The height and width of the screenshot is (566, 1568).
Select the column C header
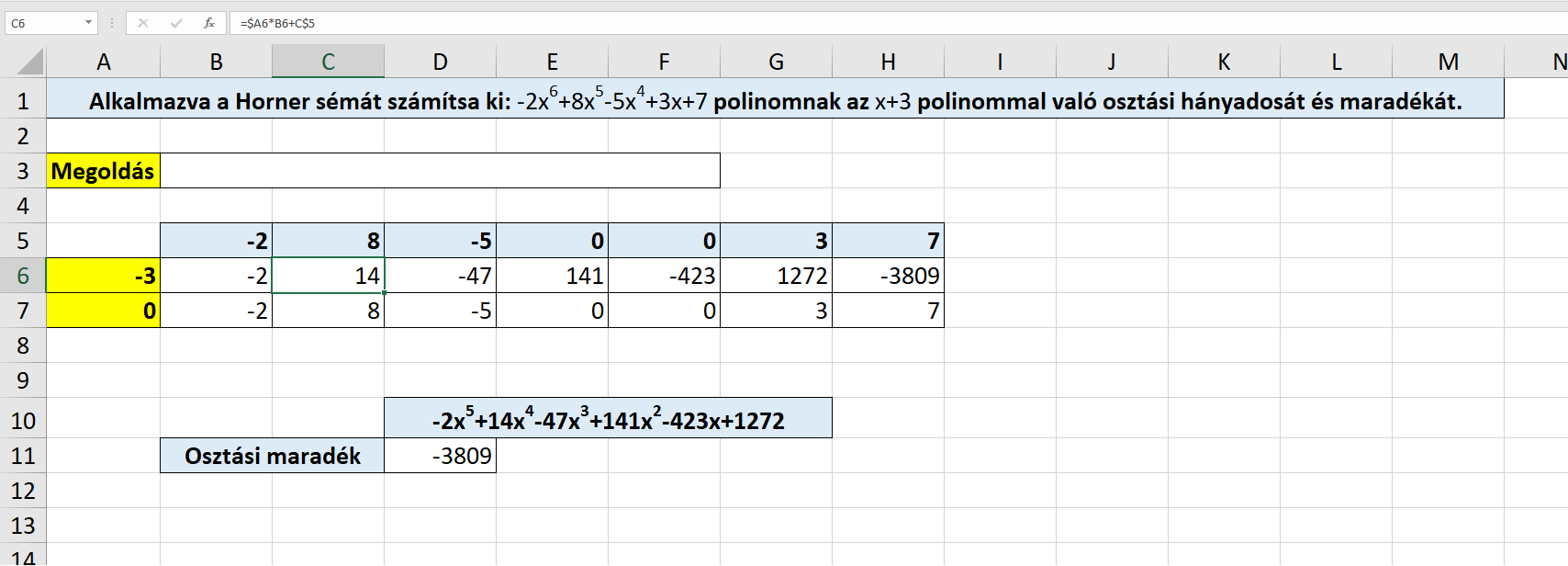tap(328, 62)
